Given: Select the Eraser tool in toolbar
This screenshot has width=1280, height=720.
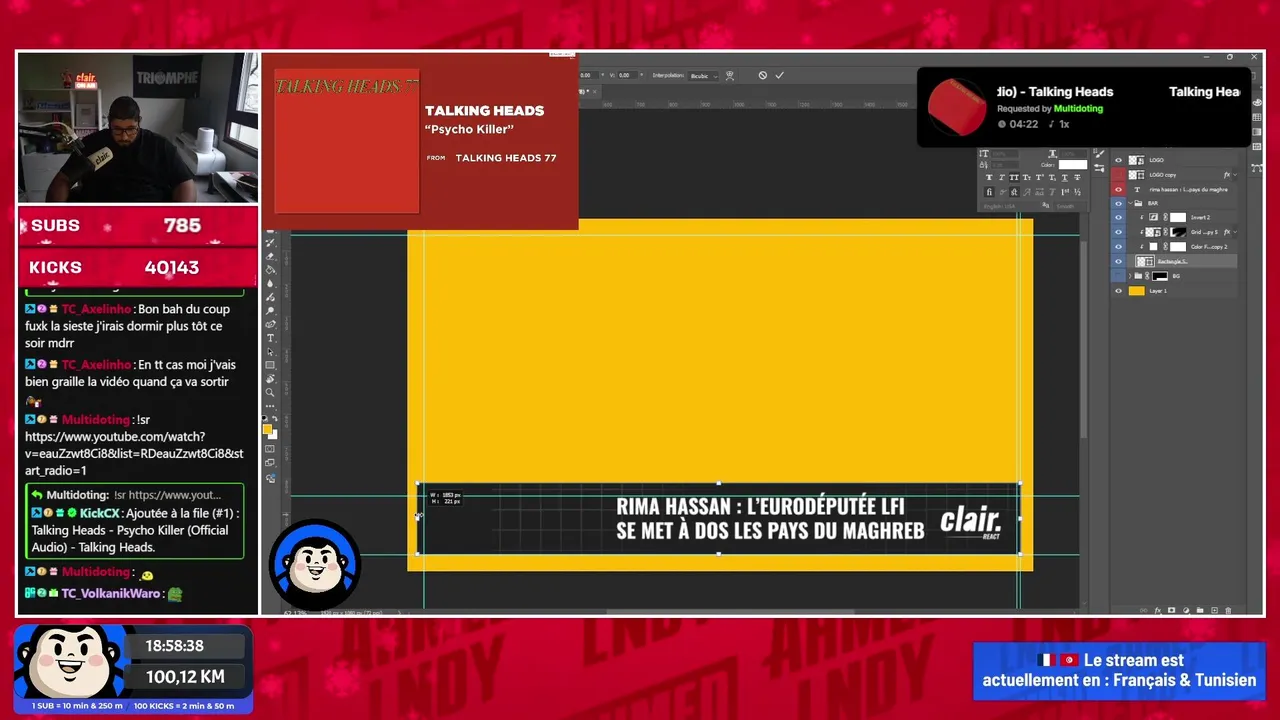Looking at the screenshot, I should (268, 256).
